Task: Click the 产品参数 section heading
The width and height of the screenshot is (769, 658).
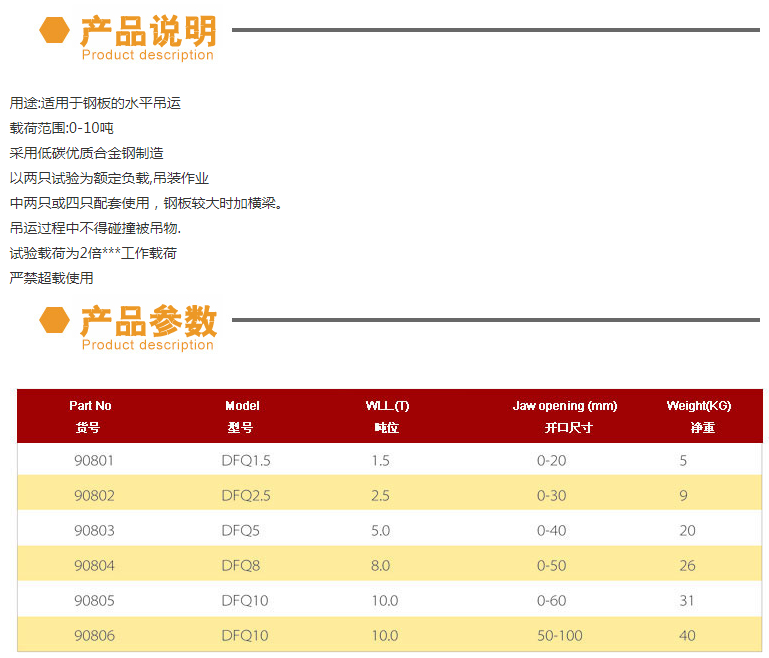Action: pyautogui.click(x=148, y=321)
